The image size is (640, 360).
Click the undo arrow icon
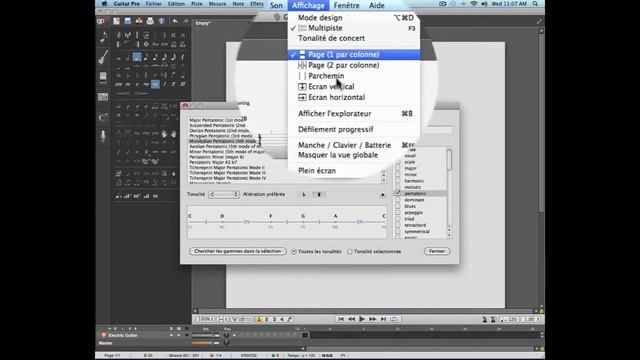click(175, 21)
